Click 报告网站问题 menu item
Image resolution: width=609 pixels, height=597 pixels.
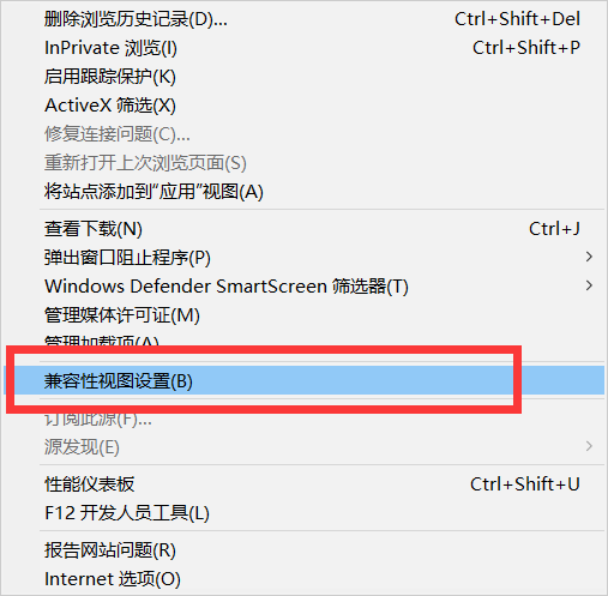click(110, 550)
